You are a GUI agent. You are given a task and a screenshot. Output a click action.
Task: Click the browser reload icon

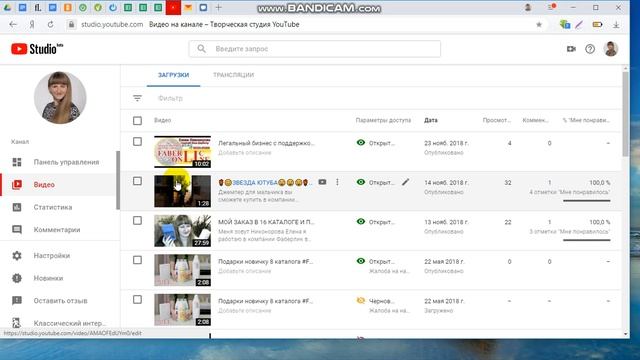(x=50, y=24)
